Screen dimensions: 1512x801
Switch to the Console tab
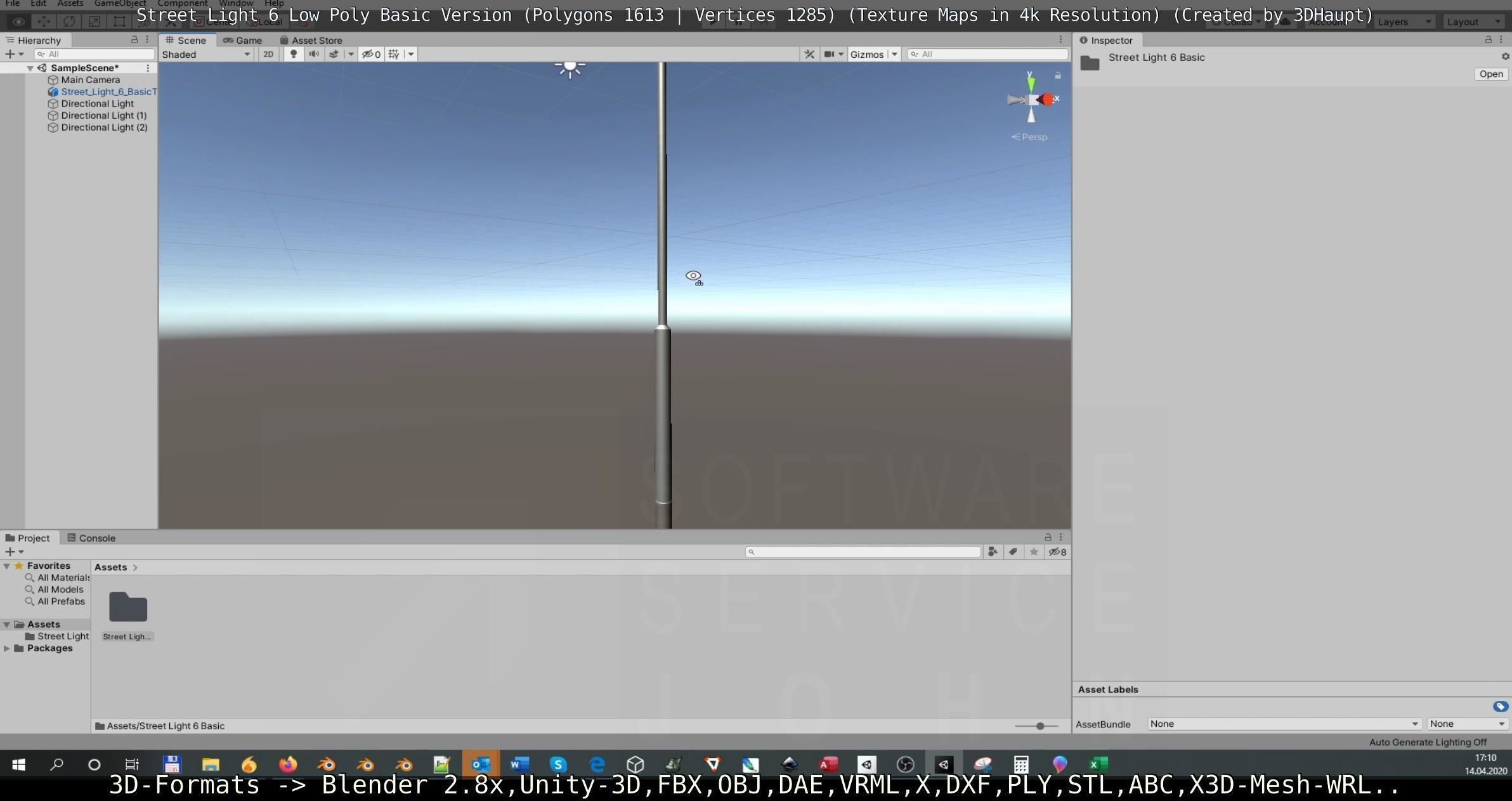[x=91, y=538]
